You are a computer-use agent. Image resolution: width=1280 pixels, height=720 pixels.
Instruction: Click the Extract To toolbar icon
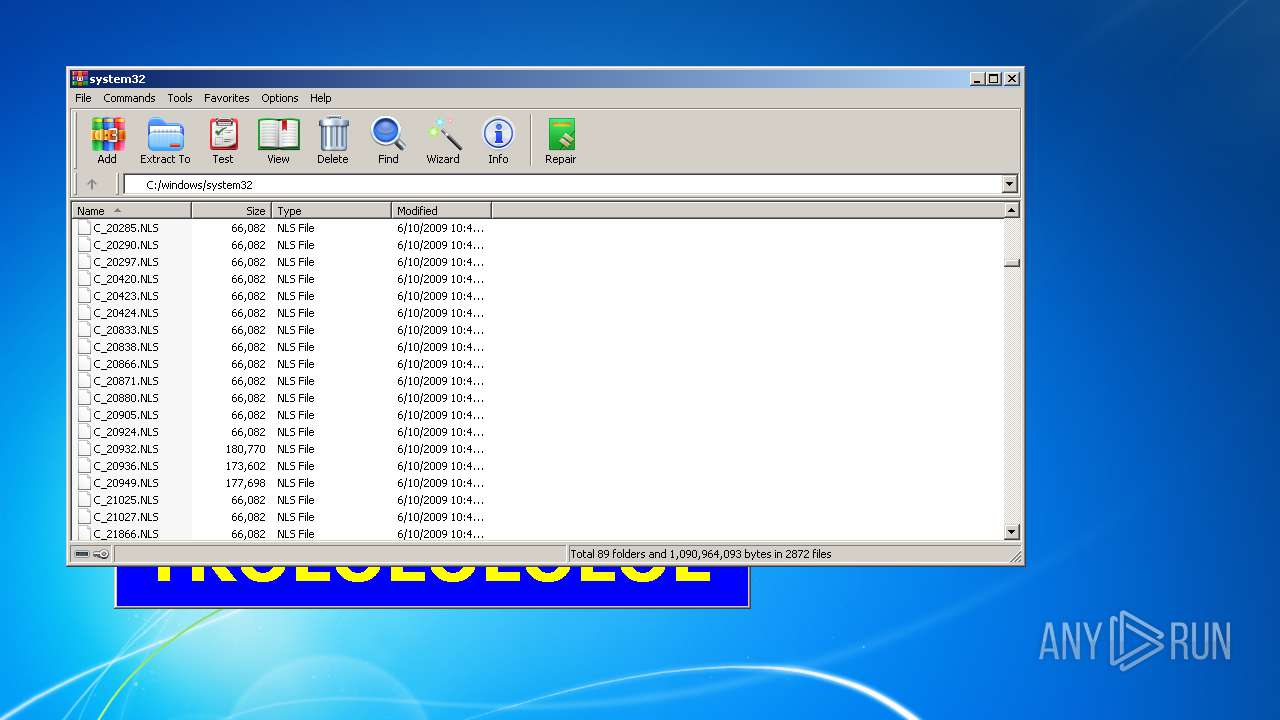coord(165,134)
